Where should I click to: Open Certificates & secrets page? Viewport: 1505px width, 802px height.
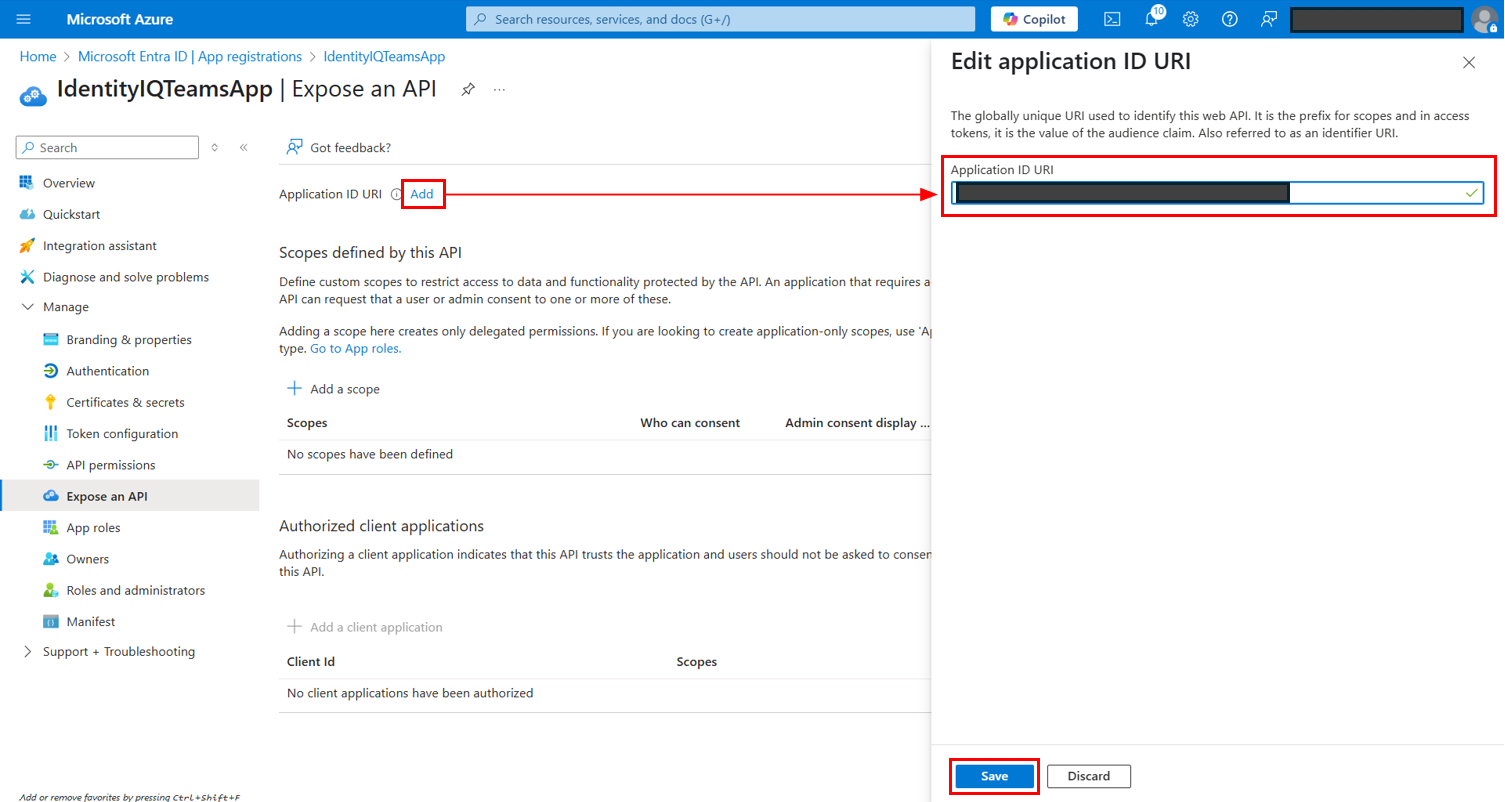pyautogui.click(x=125, y=402)
